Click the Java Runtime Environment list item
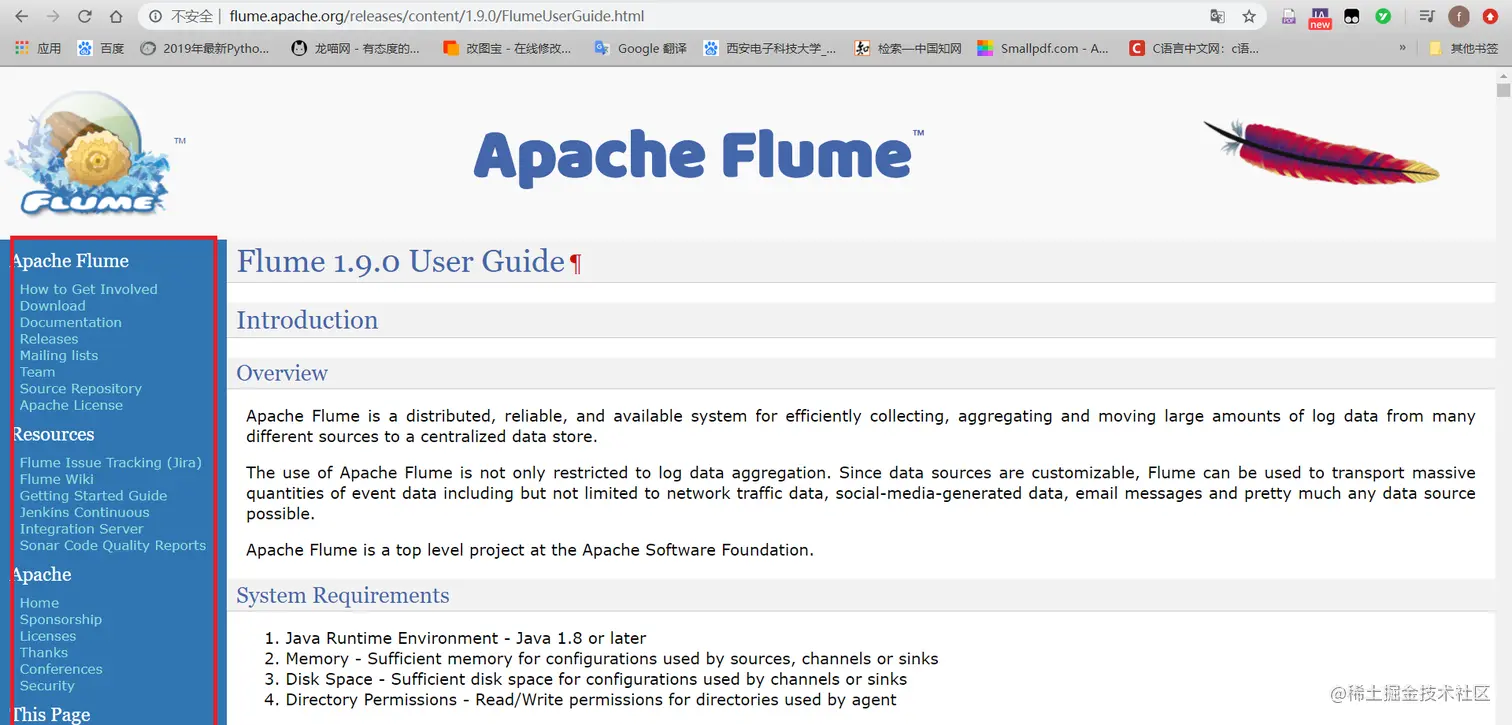The height and width of the screenshot is (725, 1512). pos(466,638)
